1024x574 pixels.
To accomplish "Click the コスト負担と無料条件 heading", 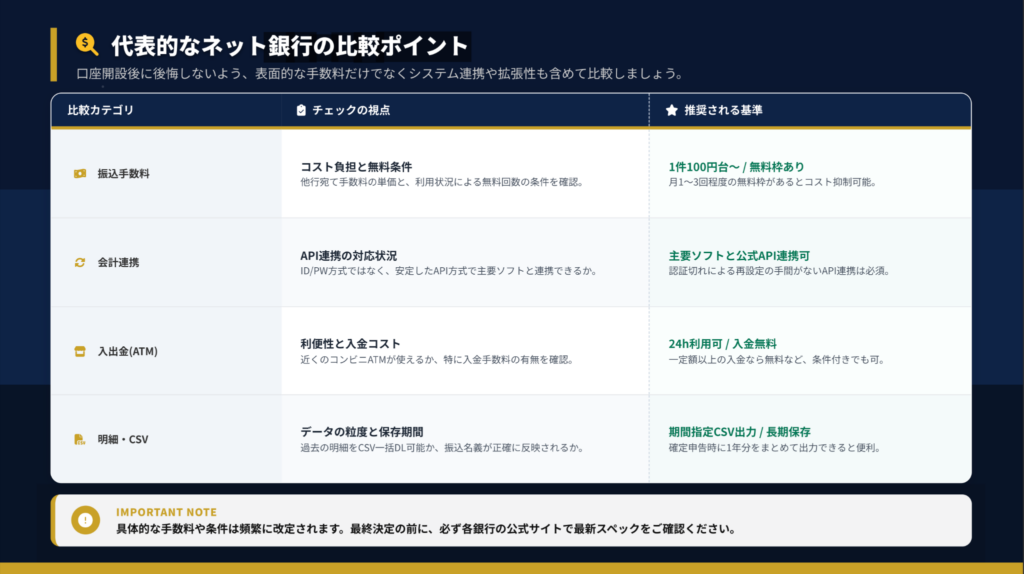I will (x=356, y=167).
